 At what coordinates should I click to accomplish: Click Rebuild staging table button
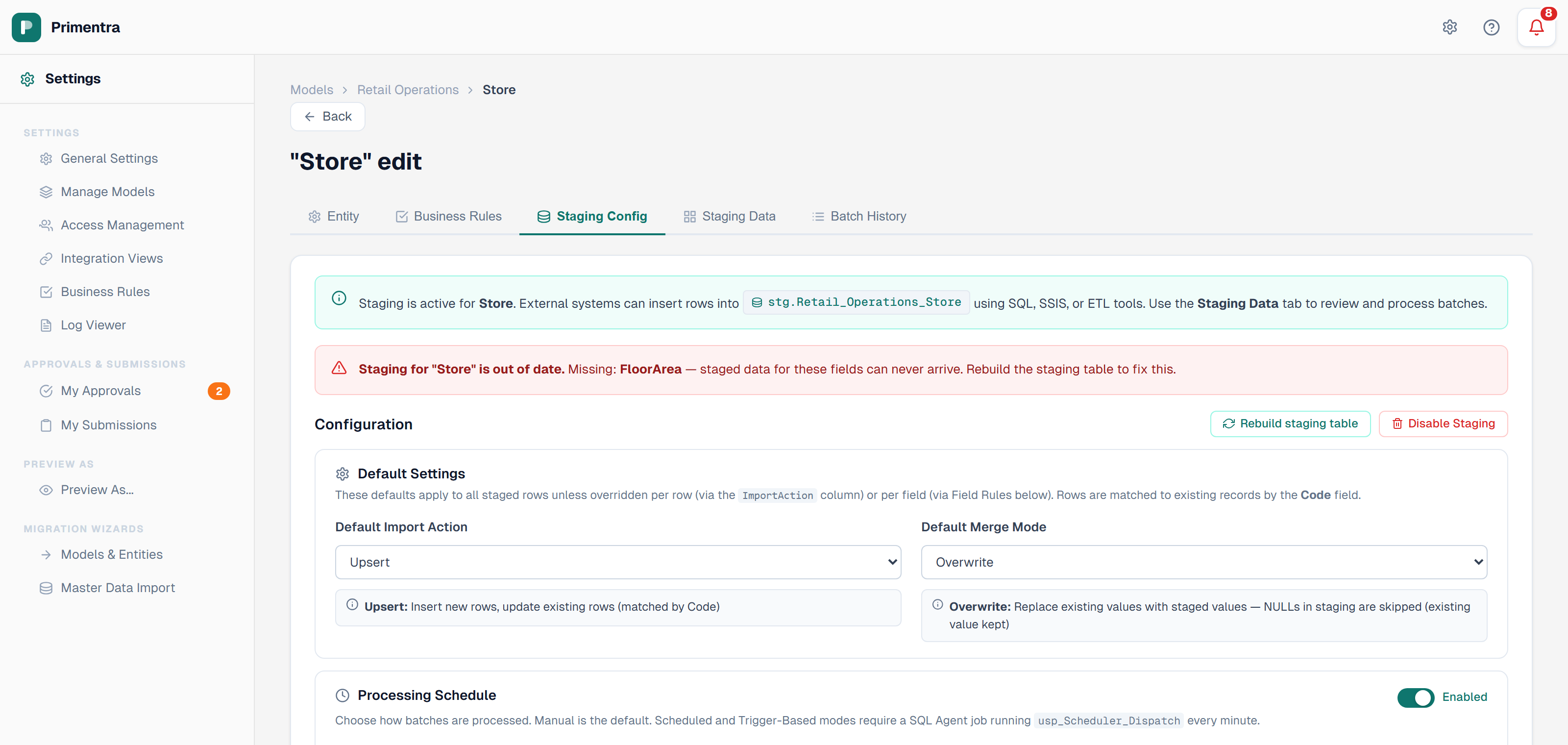(1290, 424)
